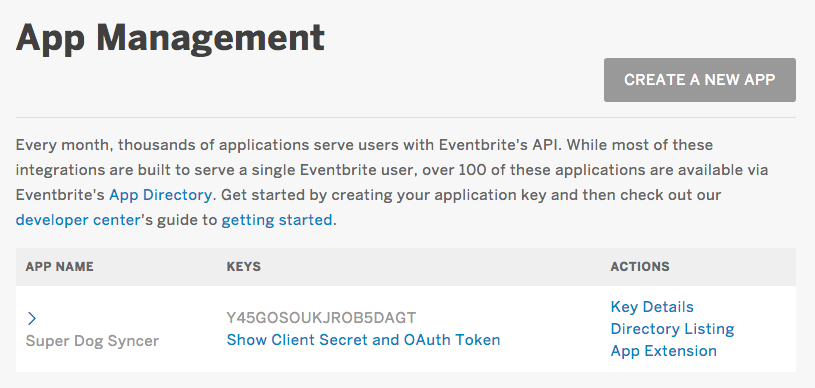The image size is (815, 388).
Task: Visit the developer center link
Action: 78,220
